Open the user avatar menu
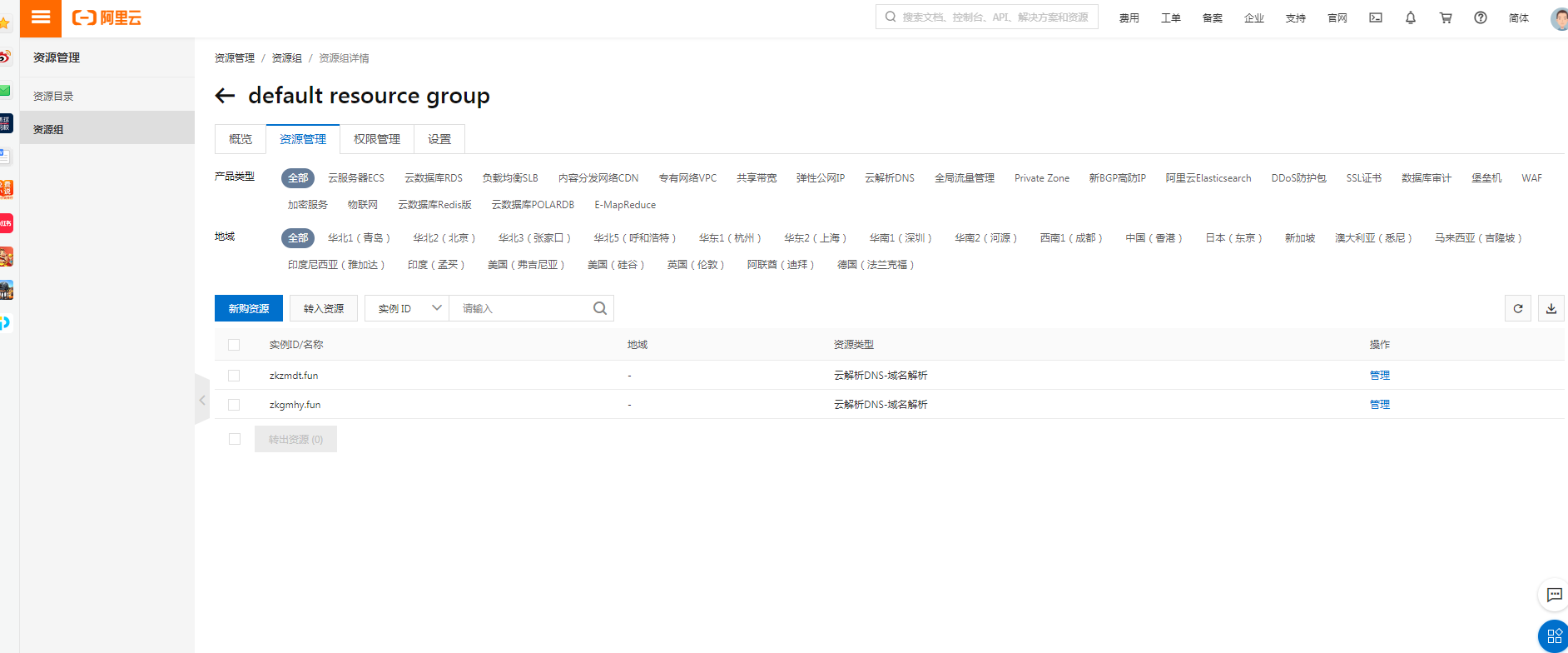The width and height of the screenshot is (1568, 653). [x=1560, y=18]
